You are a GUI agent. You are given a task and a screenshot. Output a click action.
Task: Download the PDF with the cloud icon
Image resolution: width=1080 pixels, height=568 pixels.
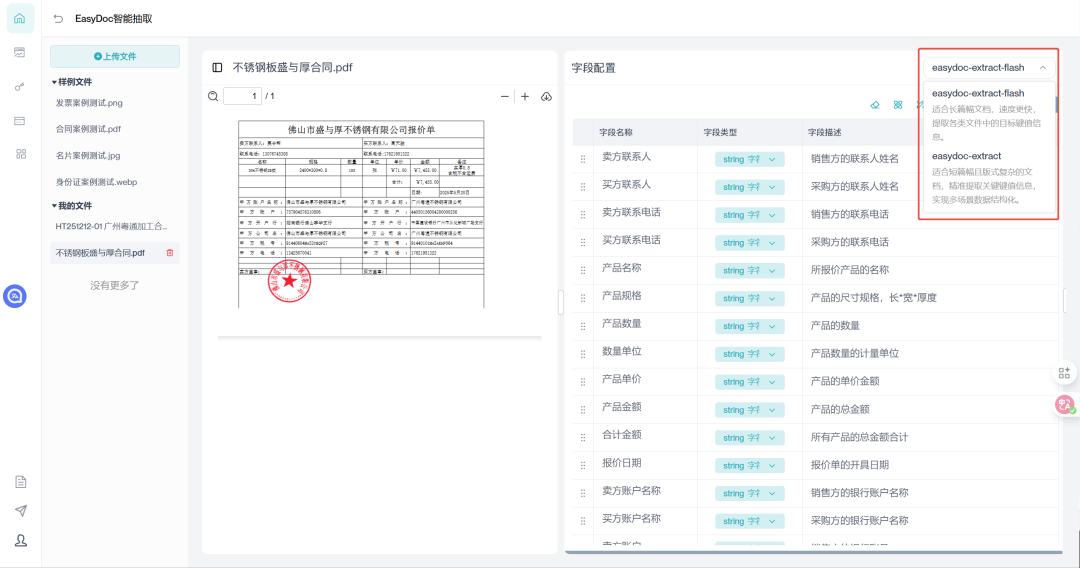coord(546,97)
